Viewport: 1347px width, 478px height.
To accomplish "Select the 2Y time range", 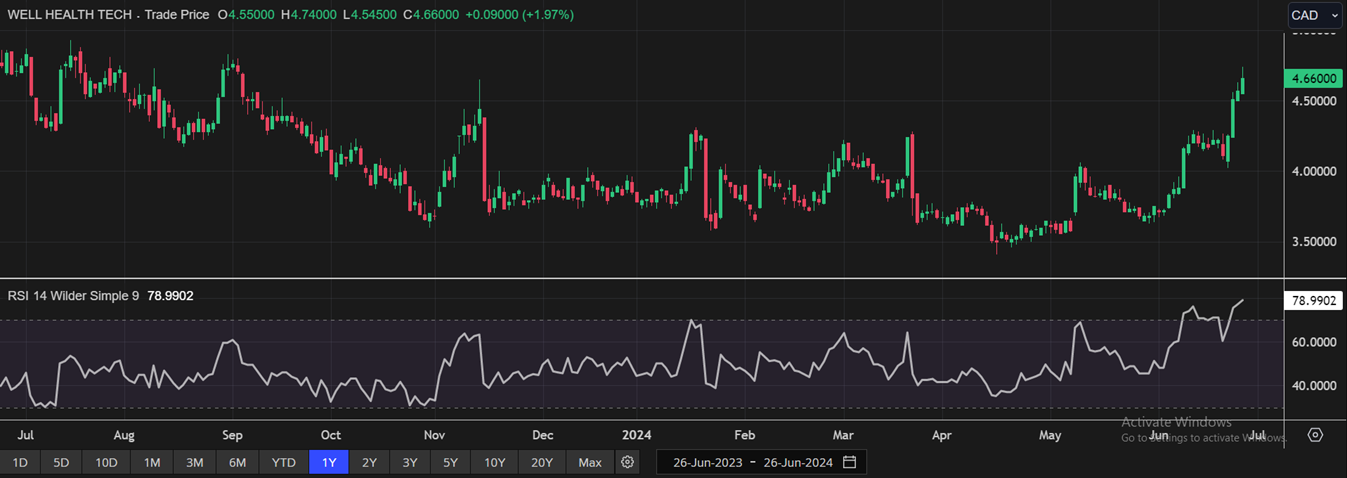I will coord(369,462).
